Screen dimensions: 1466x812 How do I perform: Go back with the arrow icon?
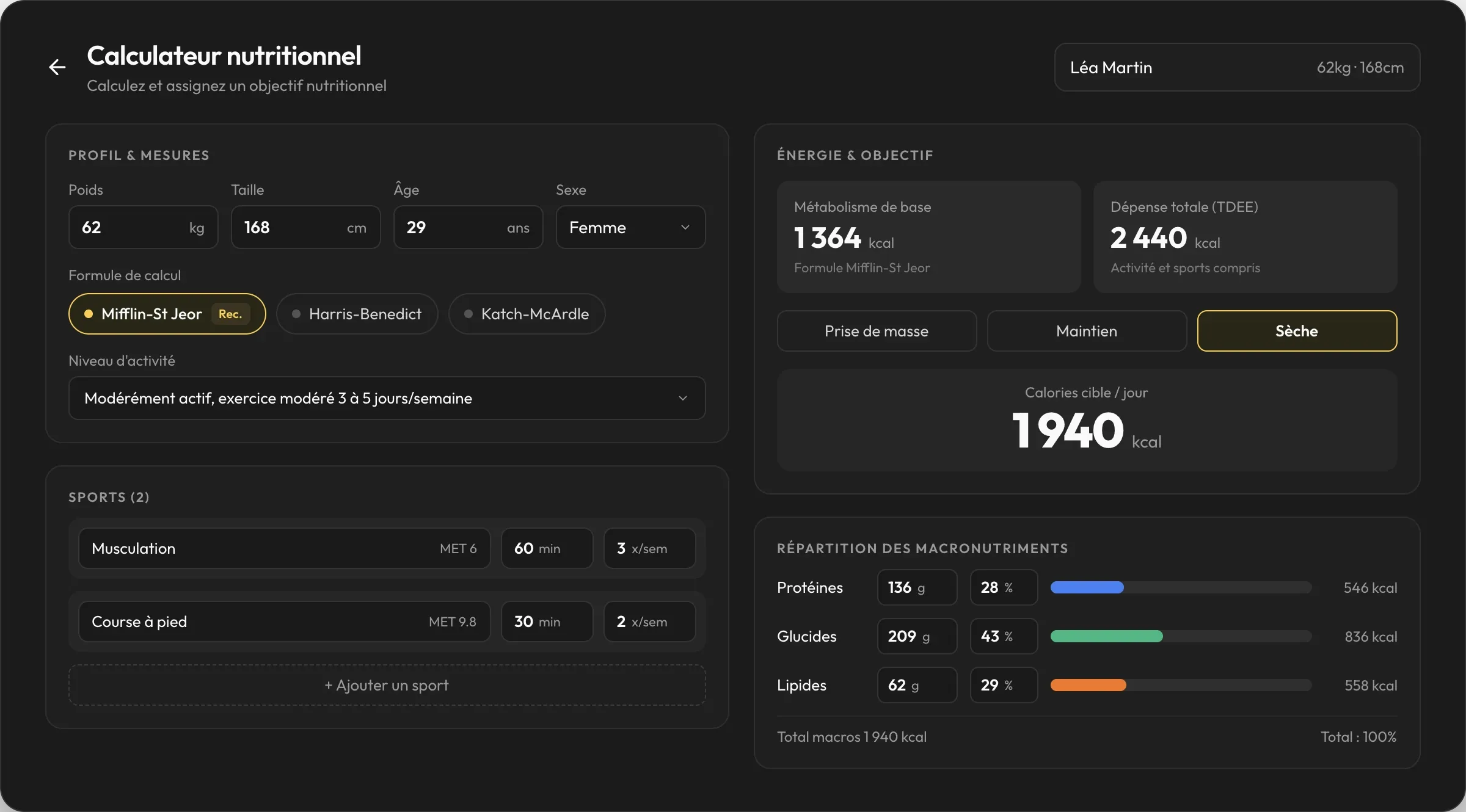(57, 67)
